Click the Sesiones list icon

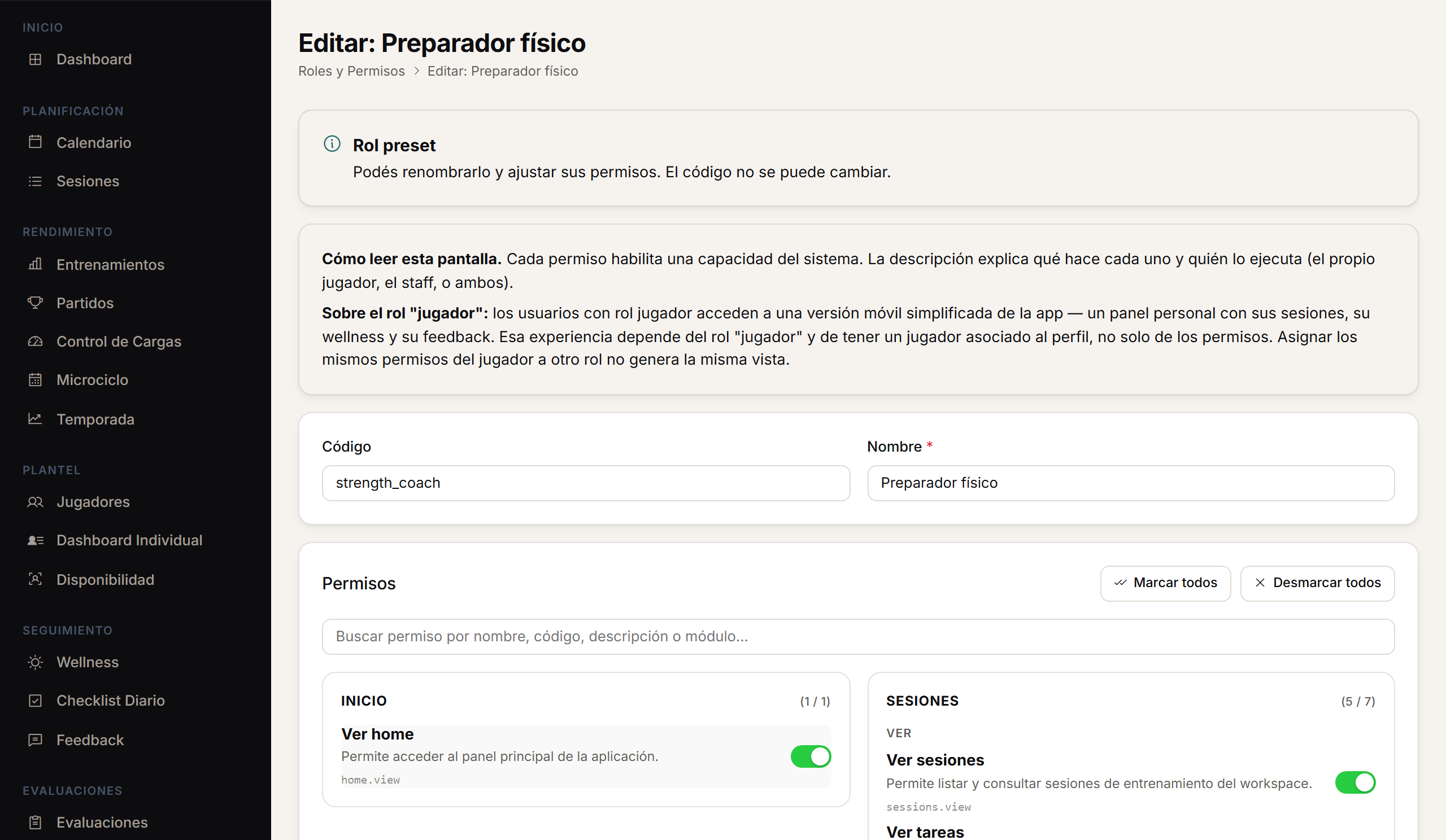tap(35, 181)
